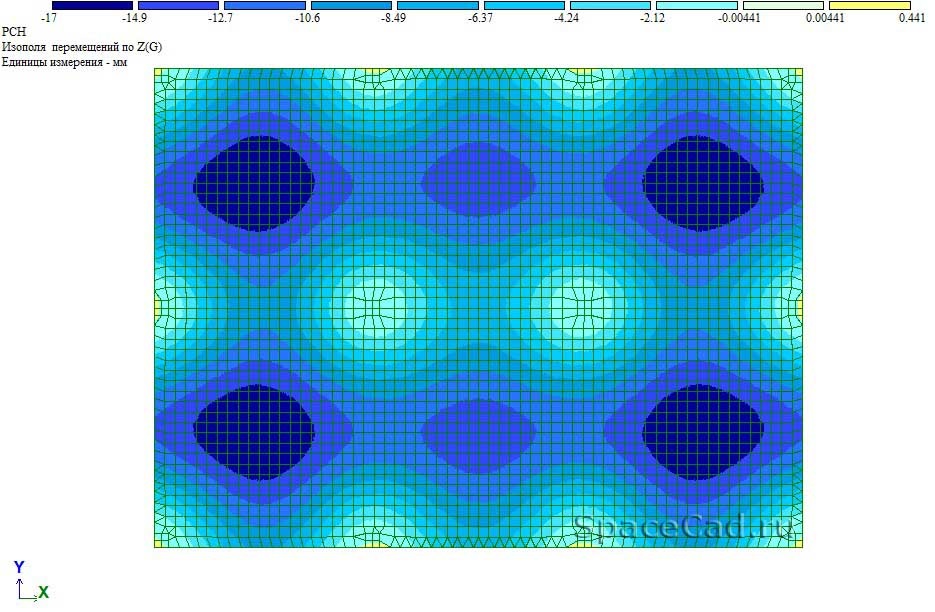This screenshot has width=935, height=612.
Task: Click the PCH label
Action: [x=14, y=32]
